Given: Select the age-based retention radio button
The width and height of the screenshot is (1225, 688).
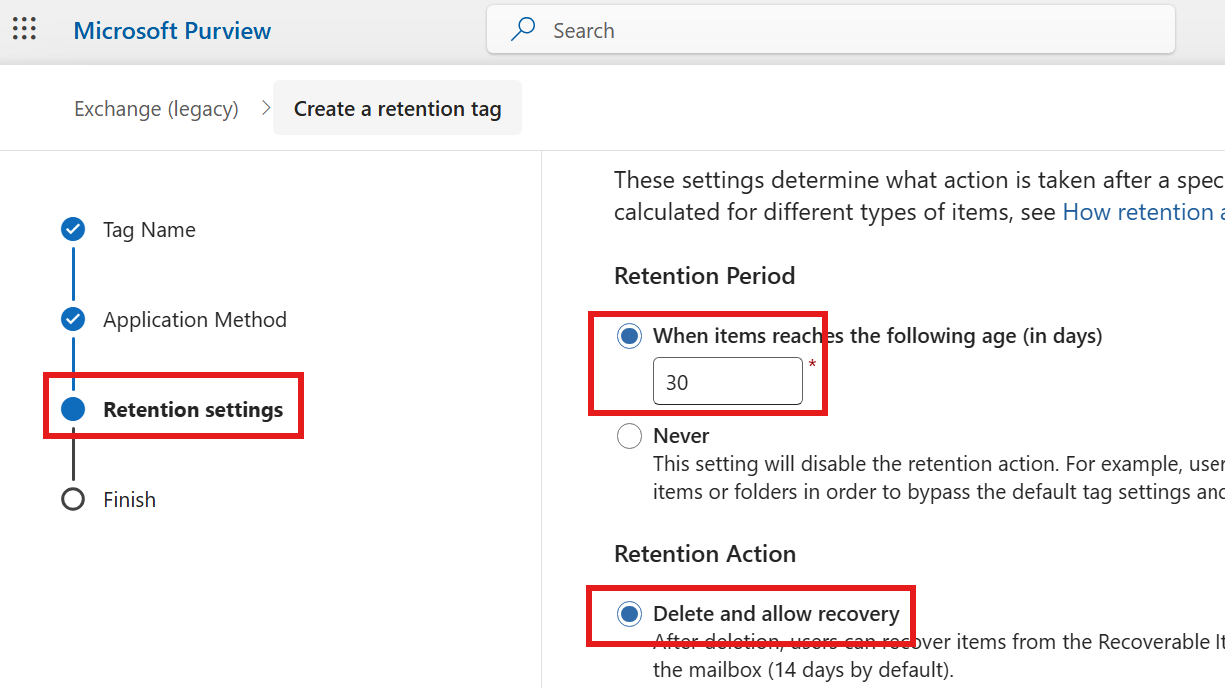Looking at the screenshot, I should [629, 336].
